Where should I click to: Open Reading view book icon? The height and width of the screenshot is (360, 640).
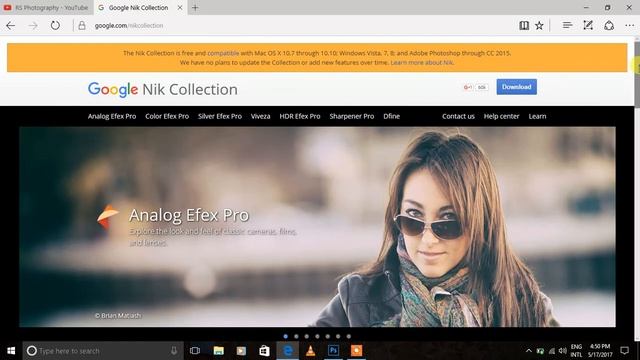click(x=524, y=25)
